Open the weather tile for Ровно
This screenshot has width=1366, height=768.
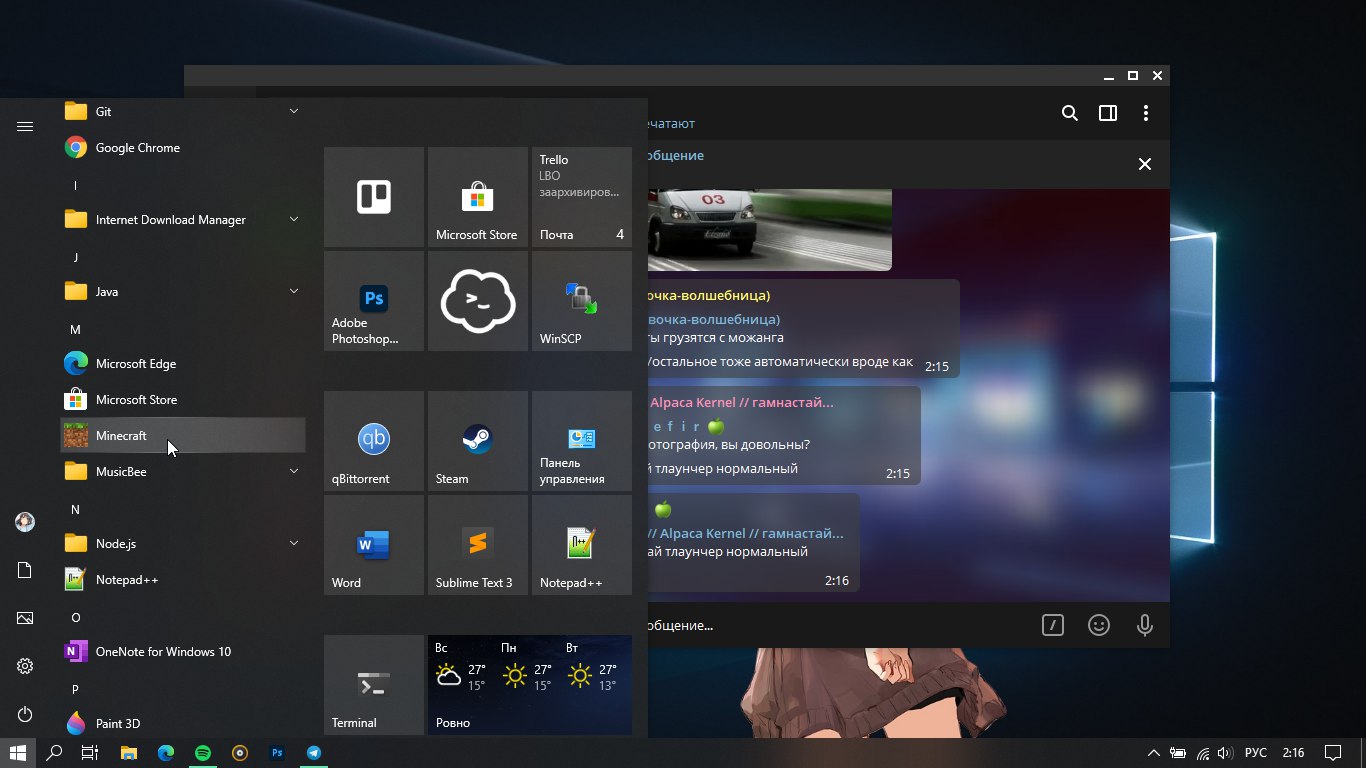coord(530,685)
